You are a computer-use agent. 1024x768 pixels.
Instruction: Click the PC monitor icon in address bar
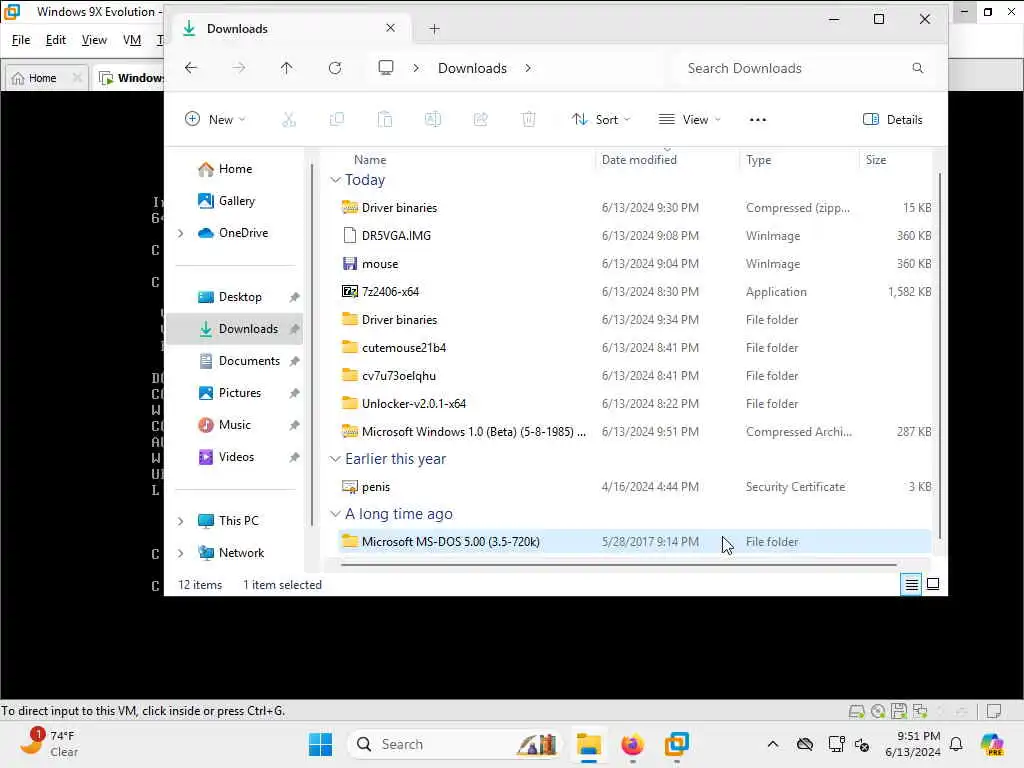pos(386,68)
